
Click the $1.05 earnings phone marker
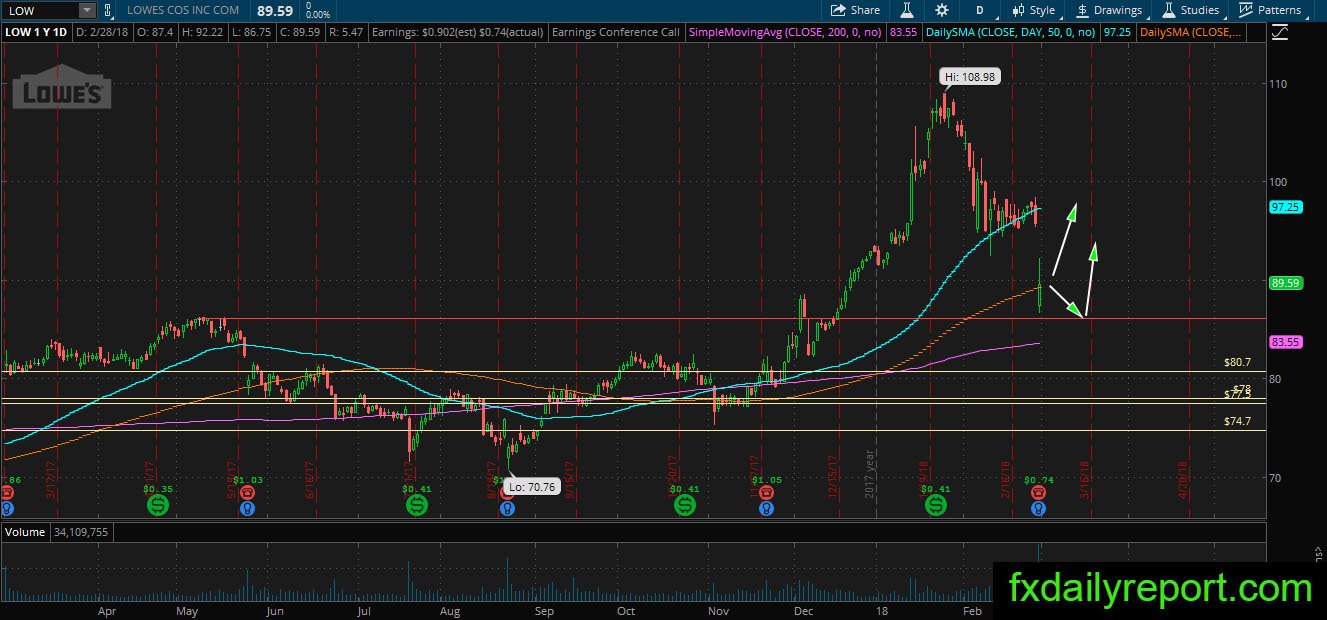[766, 494]
